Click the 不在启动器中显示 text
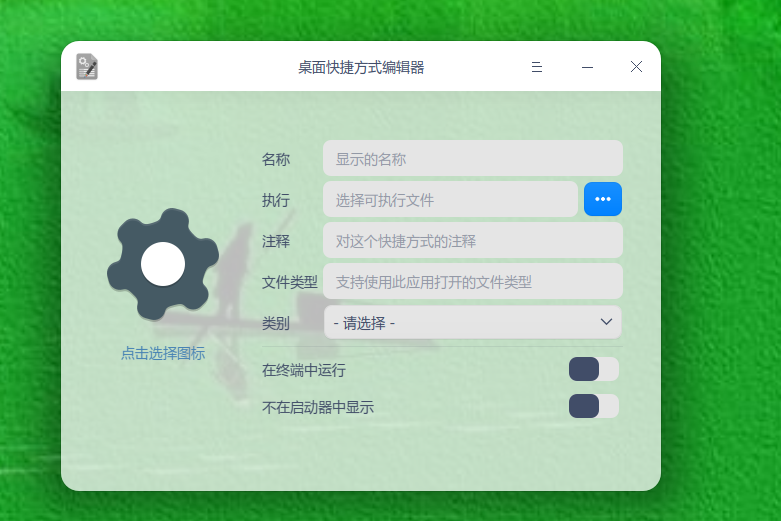Viewport: 781px width, 521px height. click(x=318, y=407)
